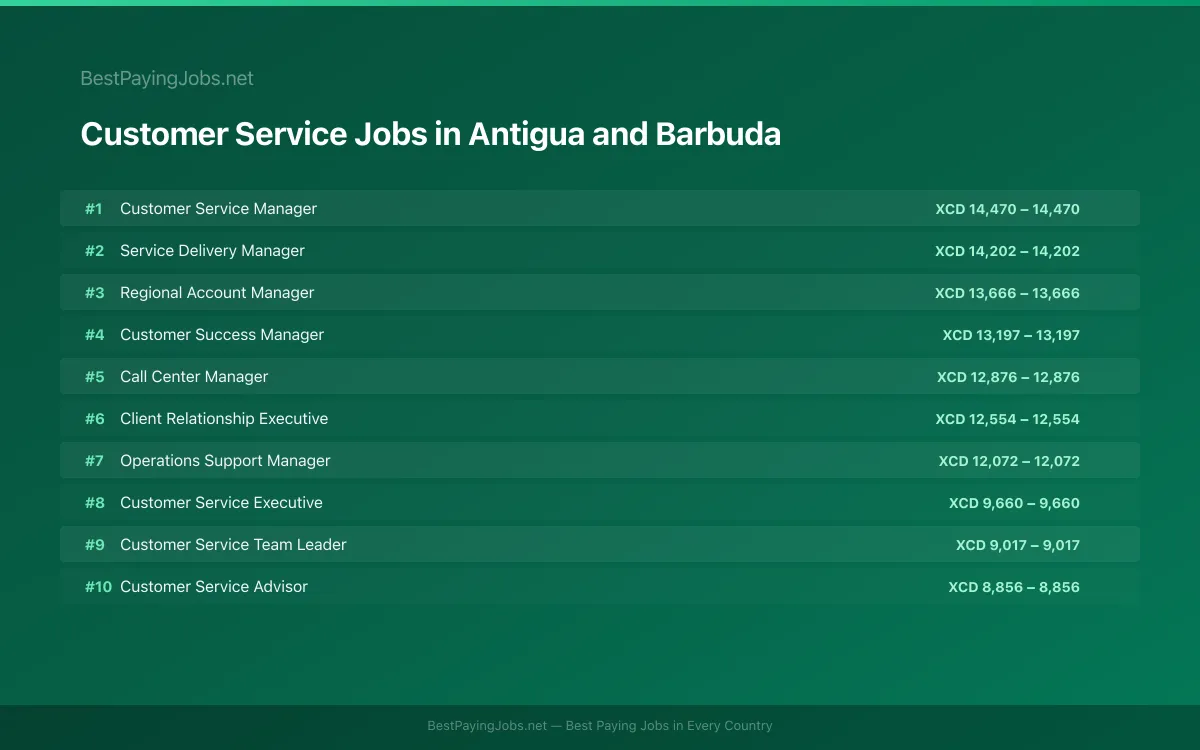Click the BestPayingJobs.net site name at top

pos(167,78)
